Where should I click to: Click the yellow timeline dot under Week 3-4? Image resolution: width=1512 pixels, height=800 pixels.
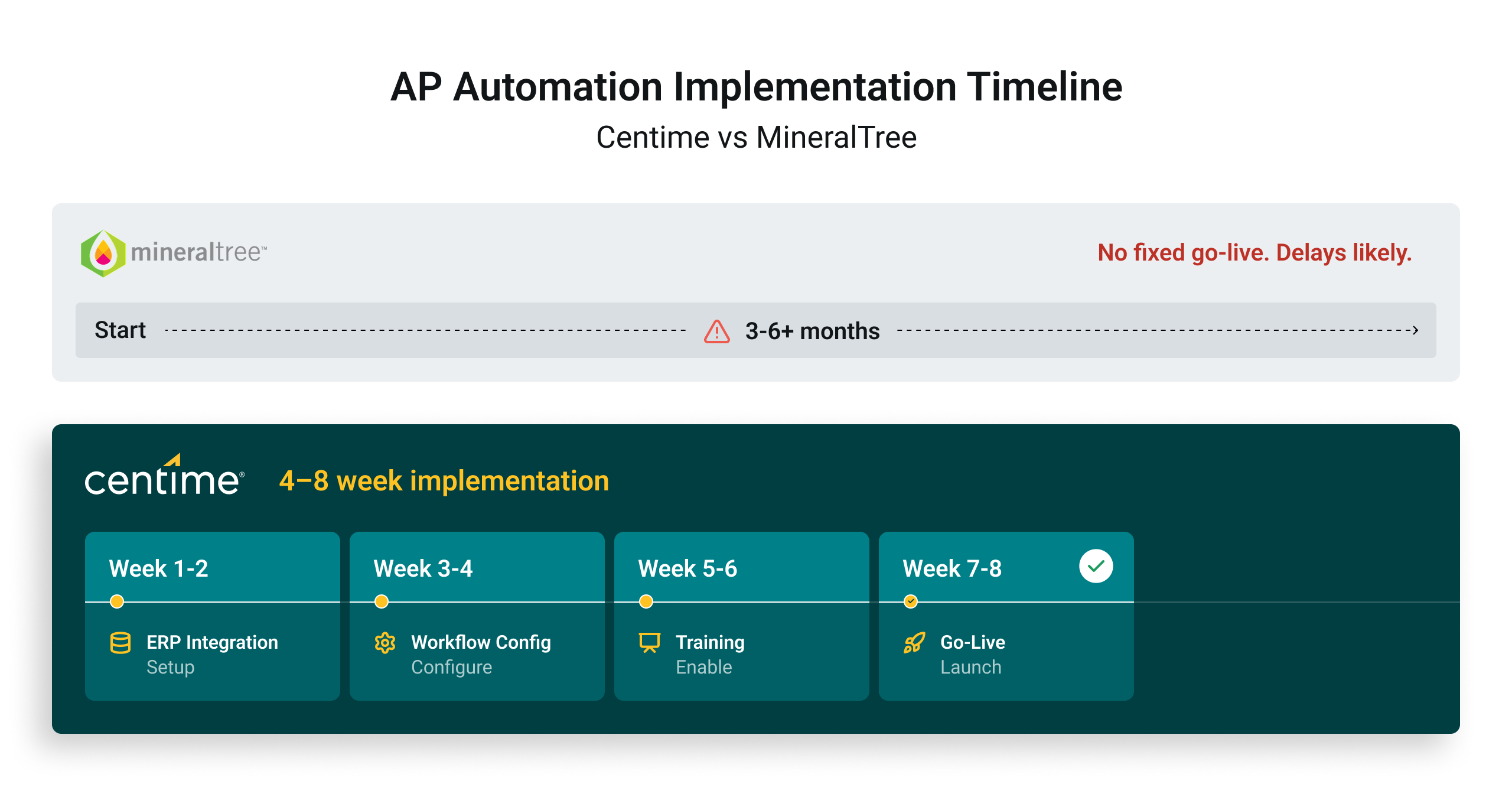(382, 601)
